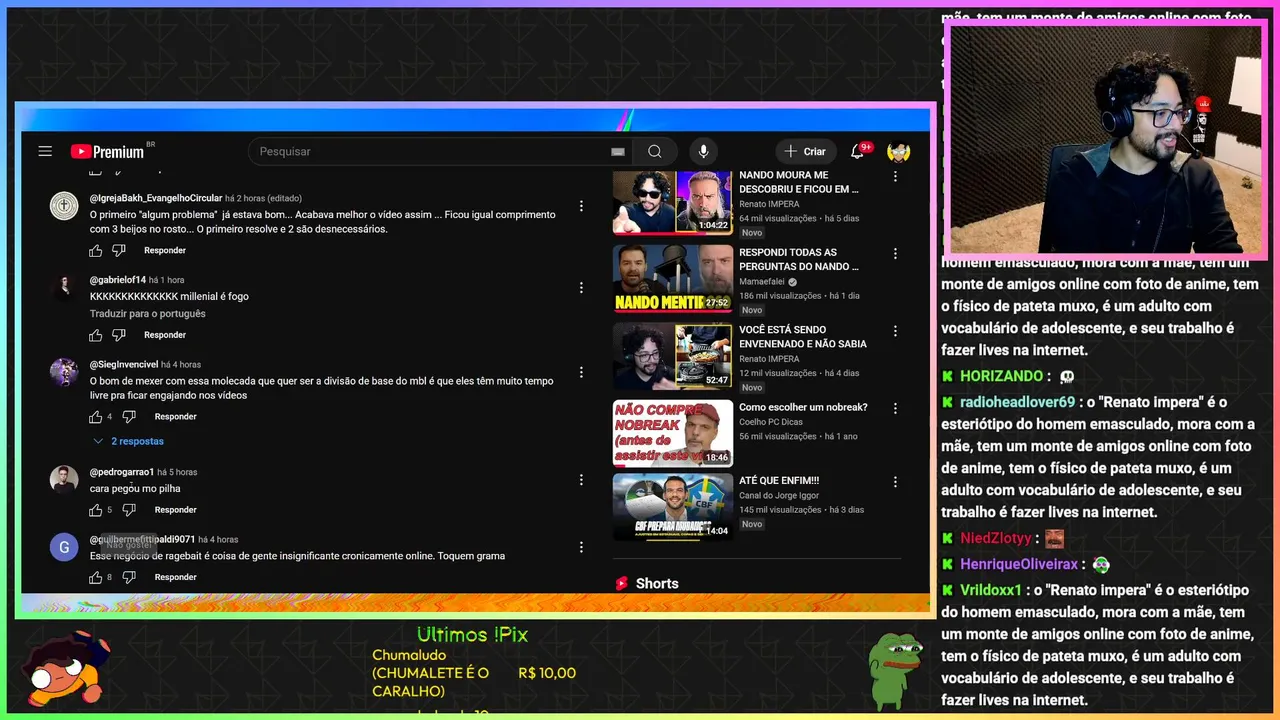Screen dimensions: 1280x720
Task: Start voice search with the microphone
Action: coord(703,151)
